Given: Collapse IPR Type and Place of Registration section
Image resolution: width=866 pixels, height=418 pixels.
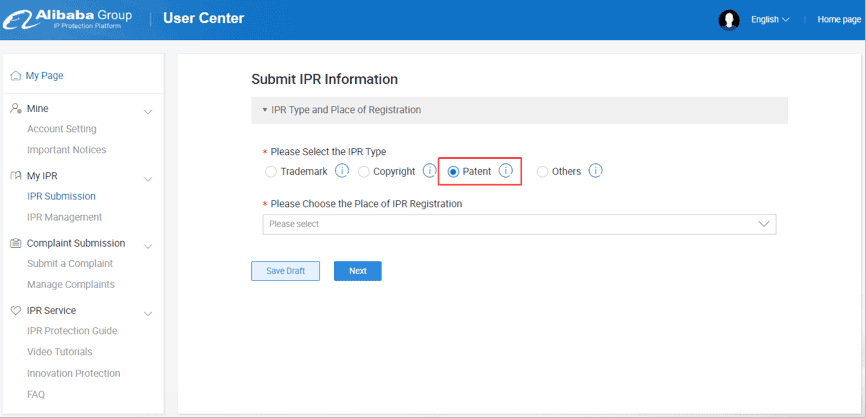Looking at the screenshot, I should tap(265, 110).
